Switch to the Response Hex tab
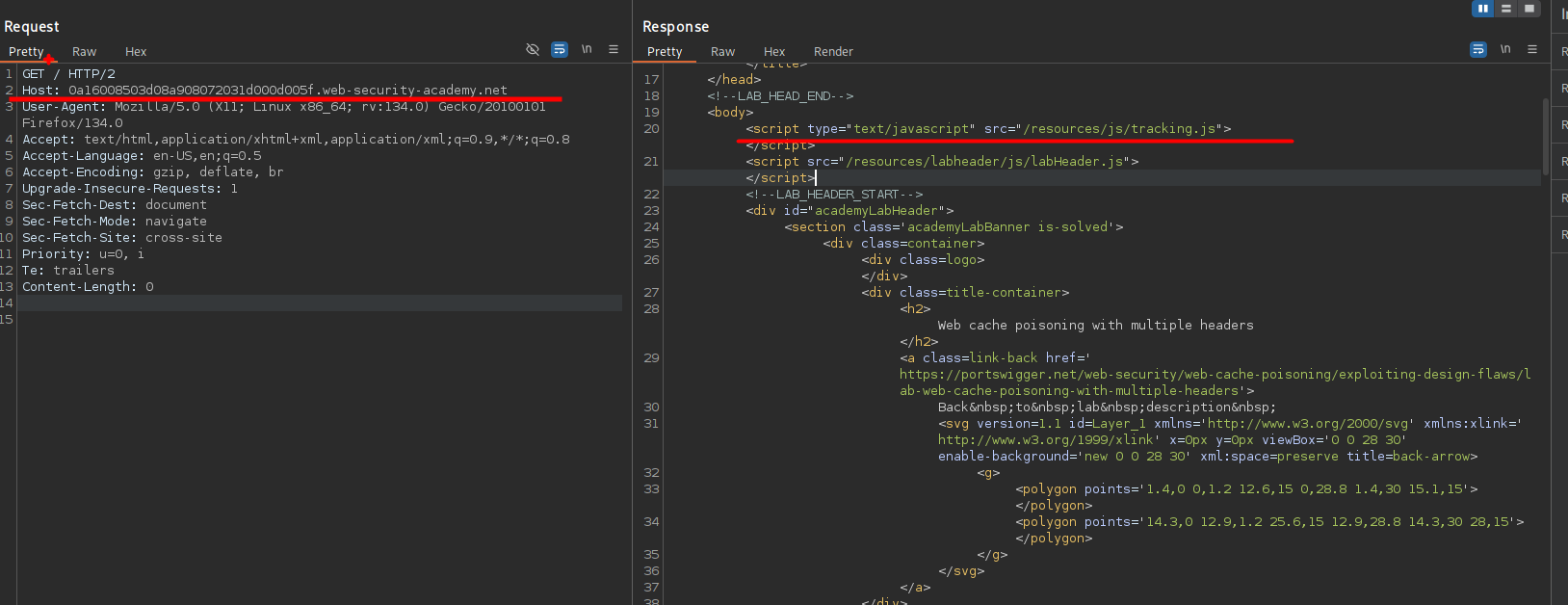 pos(774,52)
